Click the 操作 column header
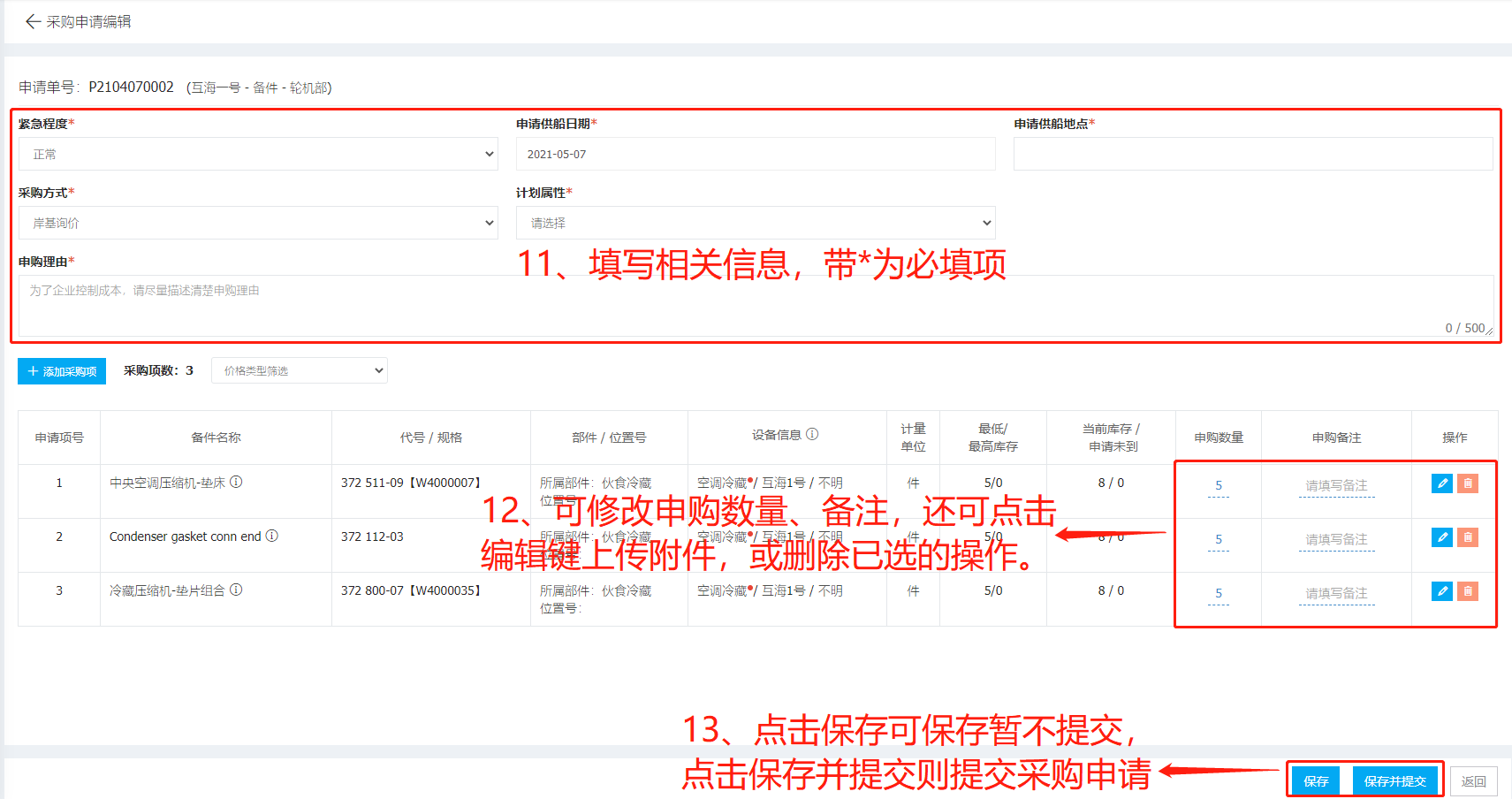The width and height of the screenshot is (1512, 799). 1455,438
